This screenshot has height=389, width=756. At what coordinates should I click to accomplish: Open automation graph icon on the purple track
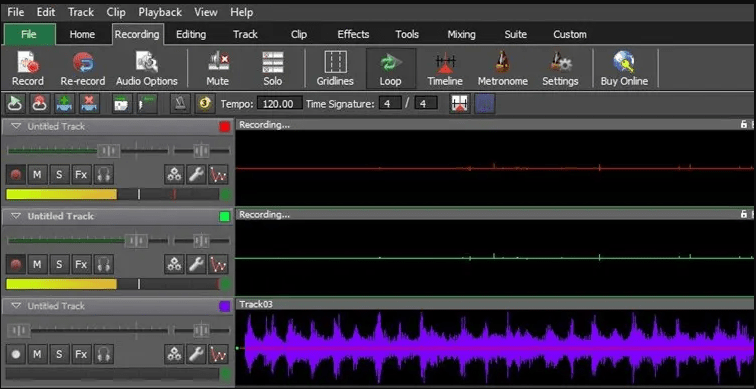point(218,354)
